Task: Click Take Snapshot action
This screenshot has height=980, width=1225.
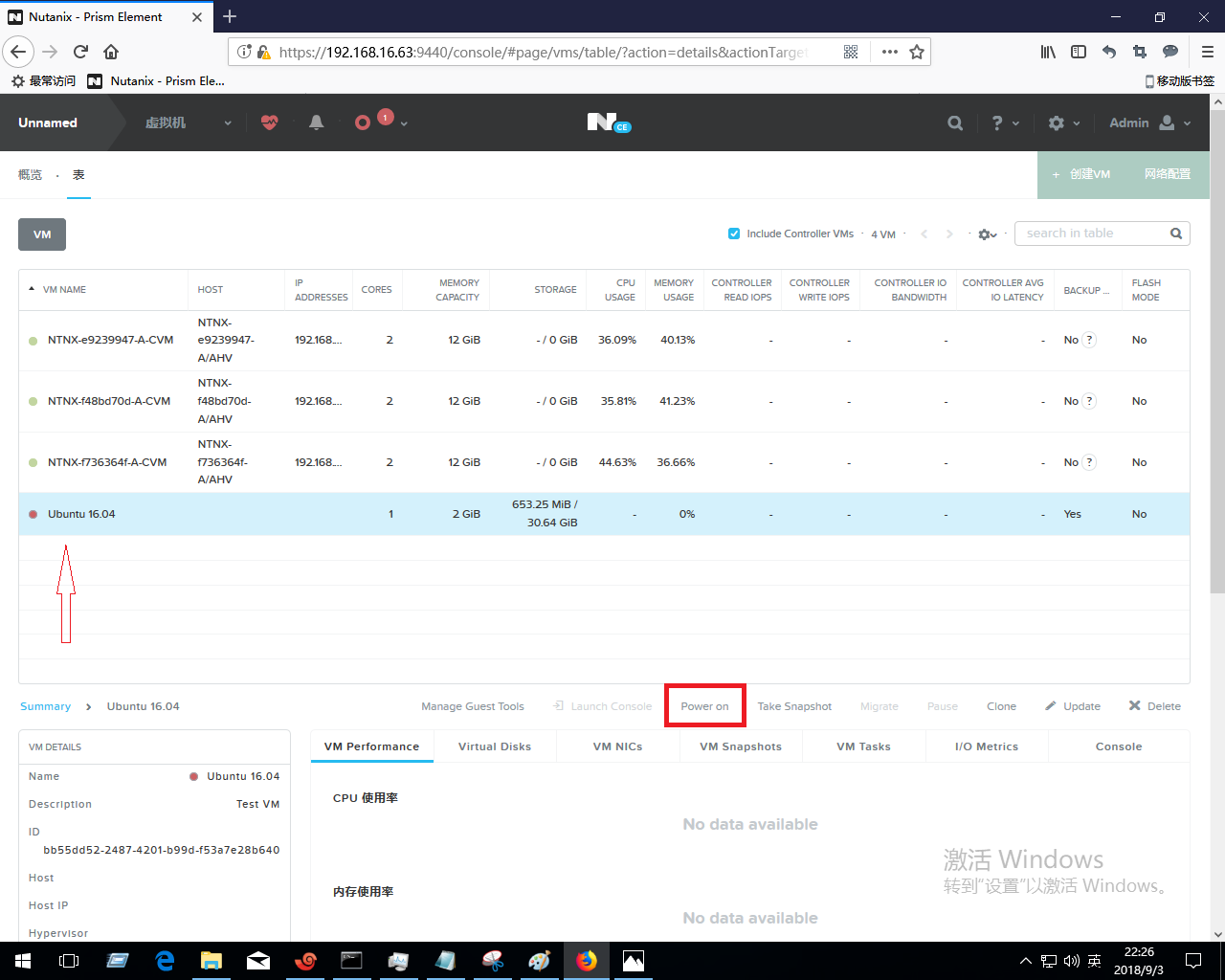Action: pos(794,706)
